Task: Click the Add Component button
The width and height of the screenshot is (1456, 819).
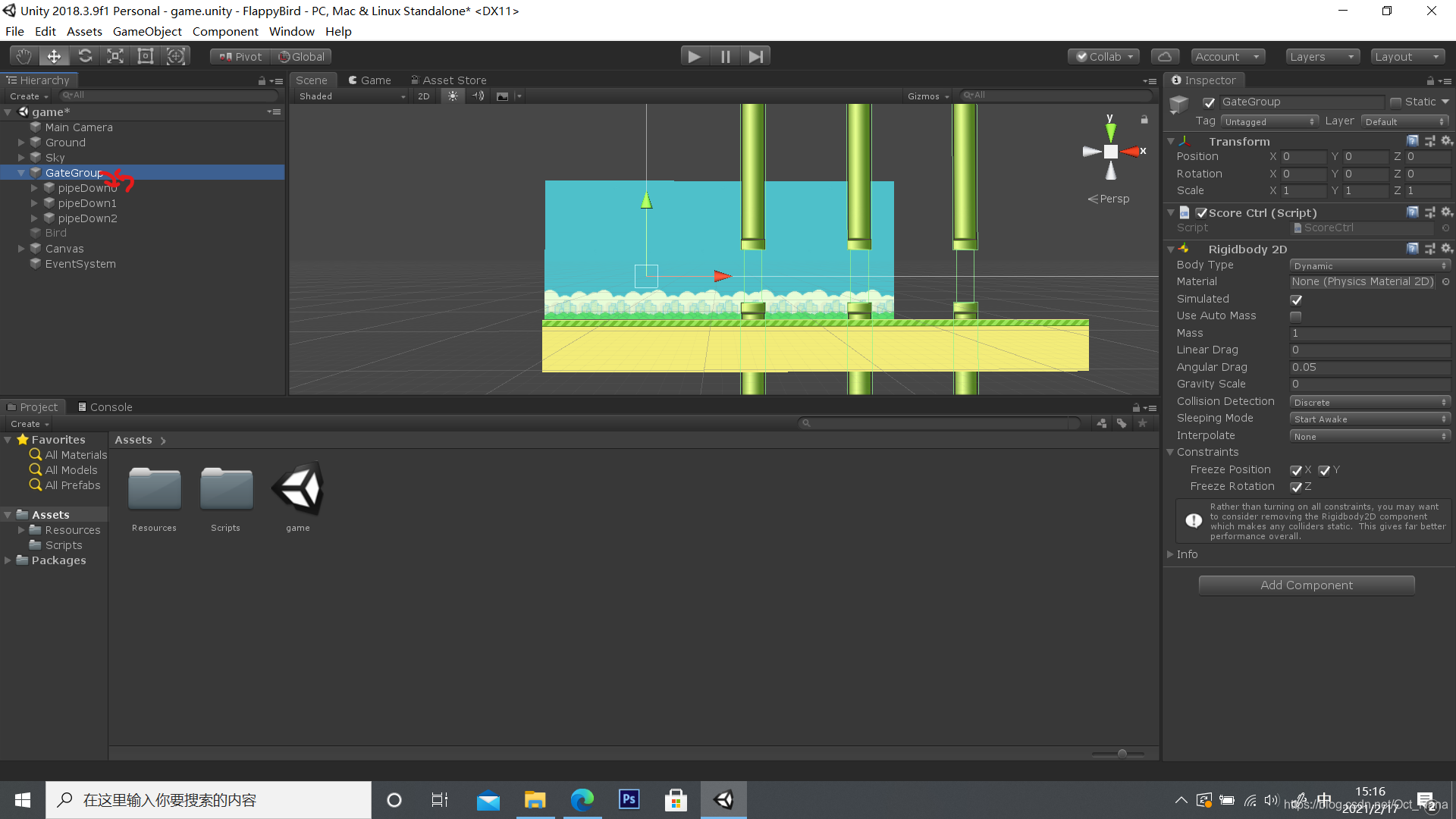Action: (x=1306, y=585)
